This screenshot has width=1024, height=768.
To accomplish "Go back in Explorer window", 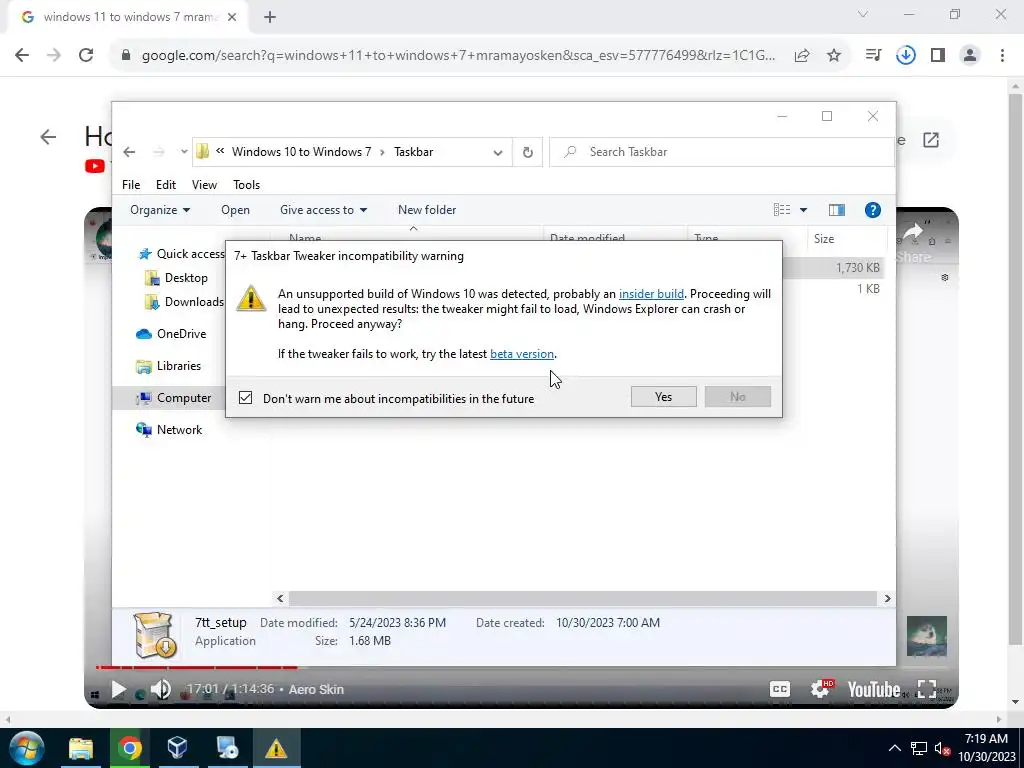I will pyautogui.click(x=129, y=152).
